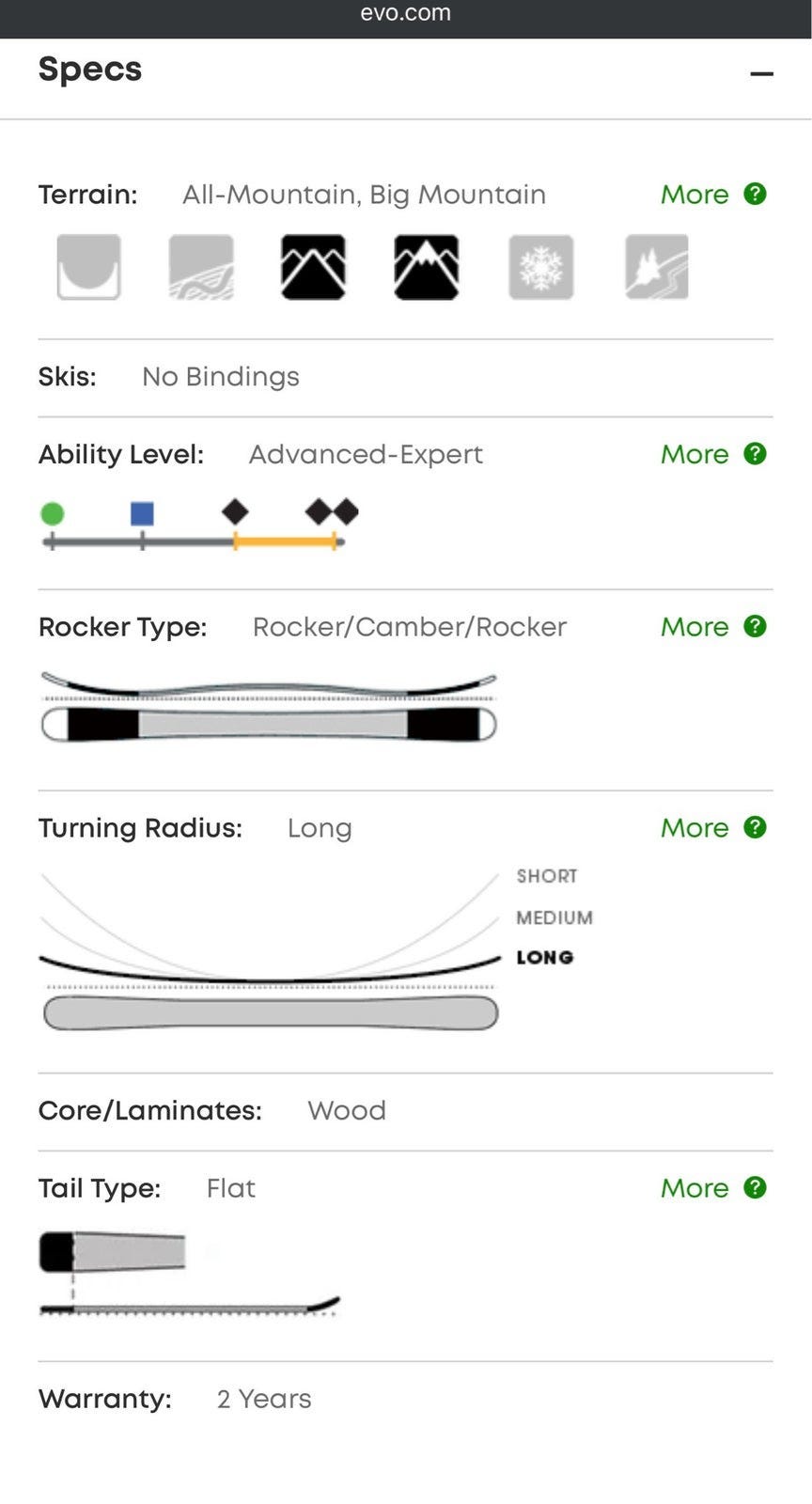Screen dimensions: 812x1504
Task: Click the orange ability level range bar
Action: 285,541
